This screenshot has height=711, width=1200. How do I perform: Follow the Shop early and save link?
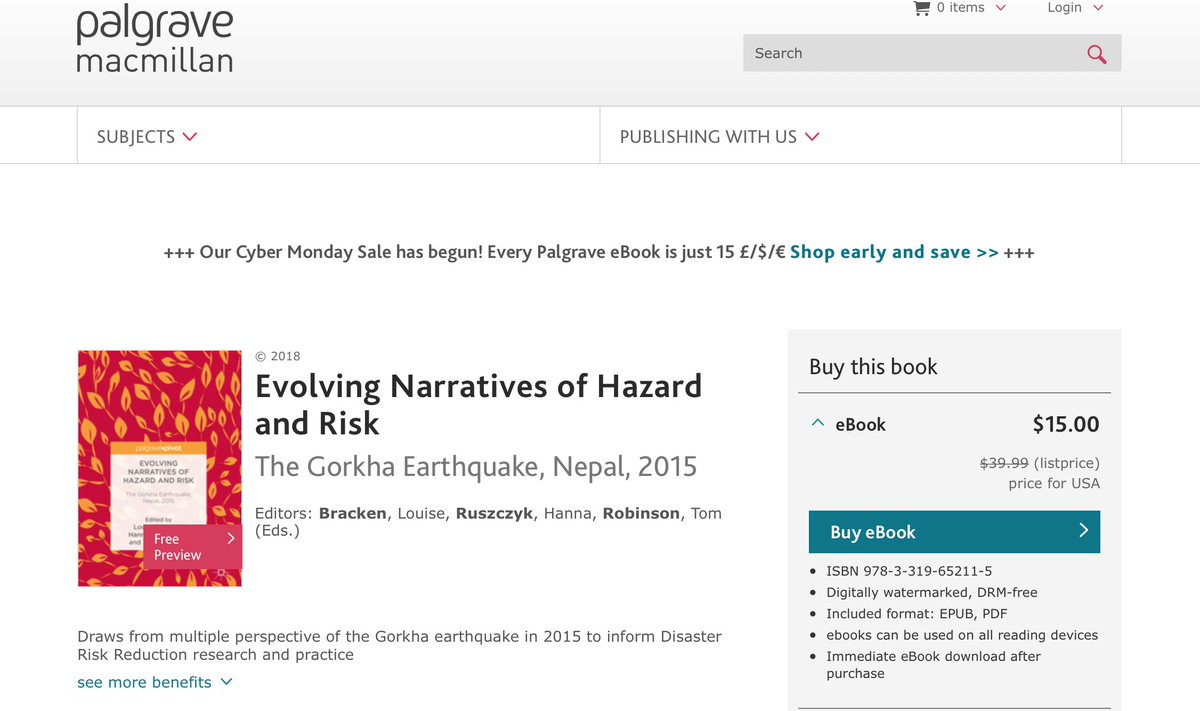coord(894,252)
